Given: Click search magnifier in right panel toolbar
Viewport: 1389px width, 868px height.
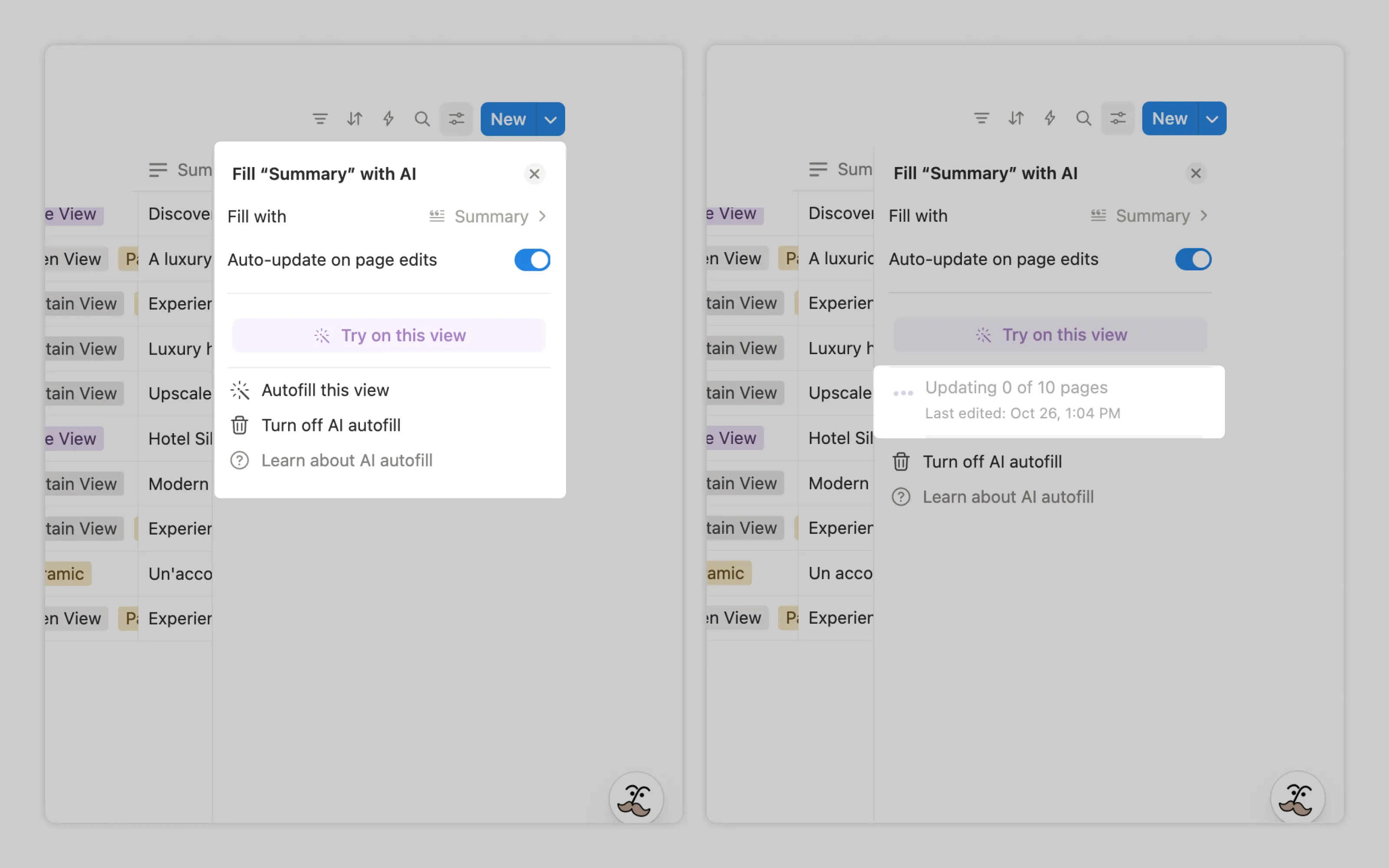Looking at the screenshot, I should point(1083,118).
